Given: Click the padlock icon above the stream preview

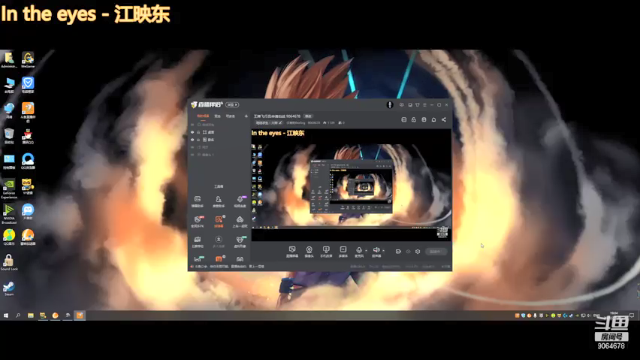Looking at the screenshot, I should point(413,120).
